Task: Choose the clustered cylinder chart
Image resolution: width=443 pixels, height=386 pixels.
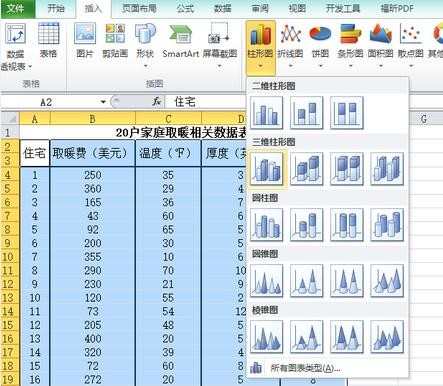Action: click(266, 225)
